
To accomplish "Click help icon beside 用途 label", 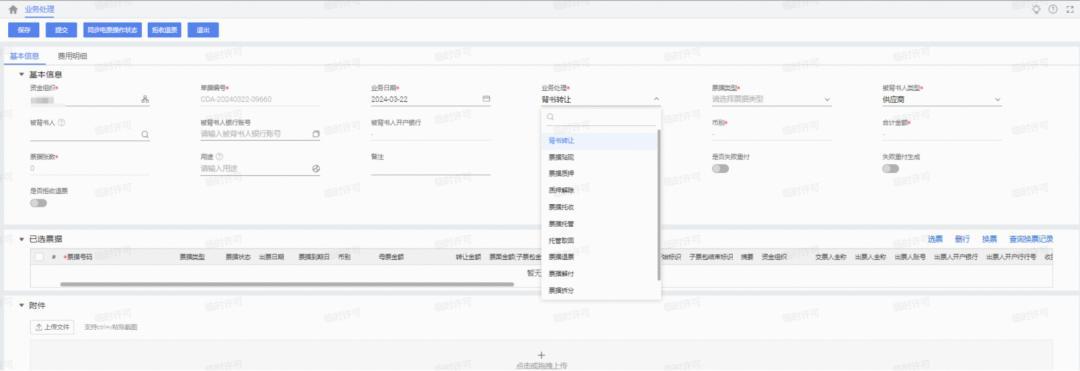I will [x=219, y=157].
